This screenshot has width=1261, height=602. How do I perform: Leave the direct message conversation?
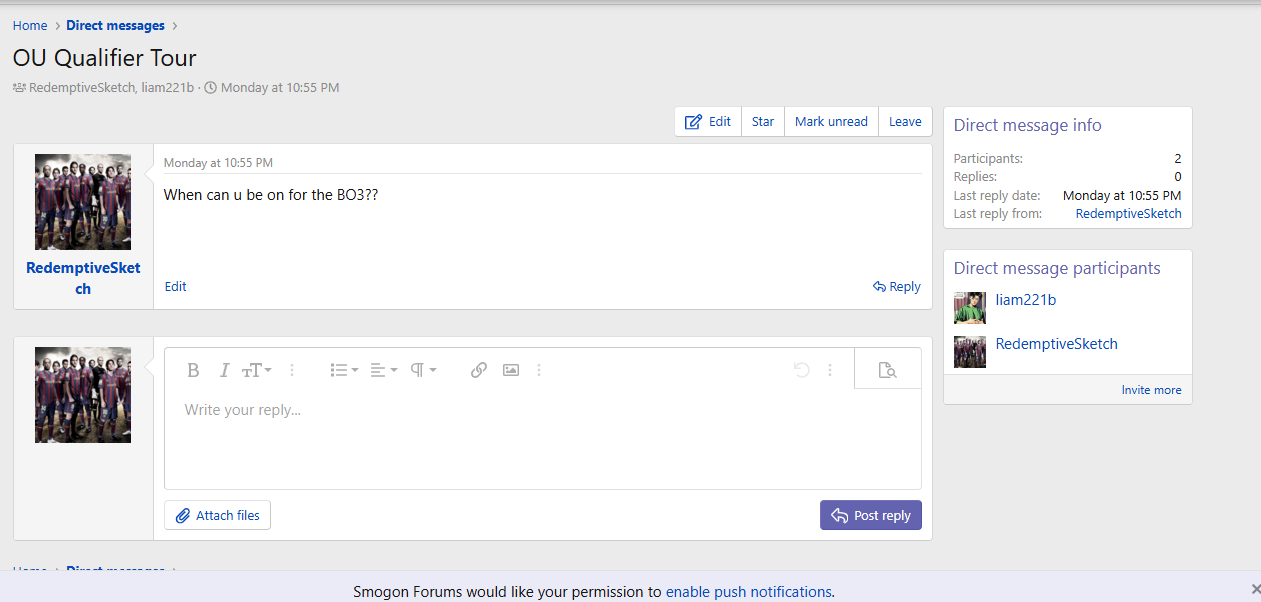click(x=905, y=121)
